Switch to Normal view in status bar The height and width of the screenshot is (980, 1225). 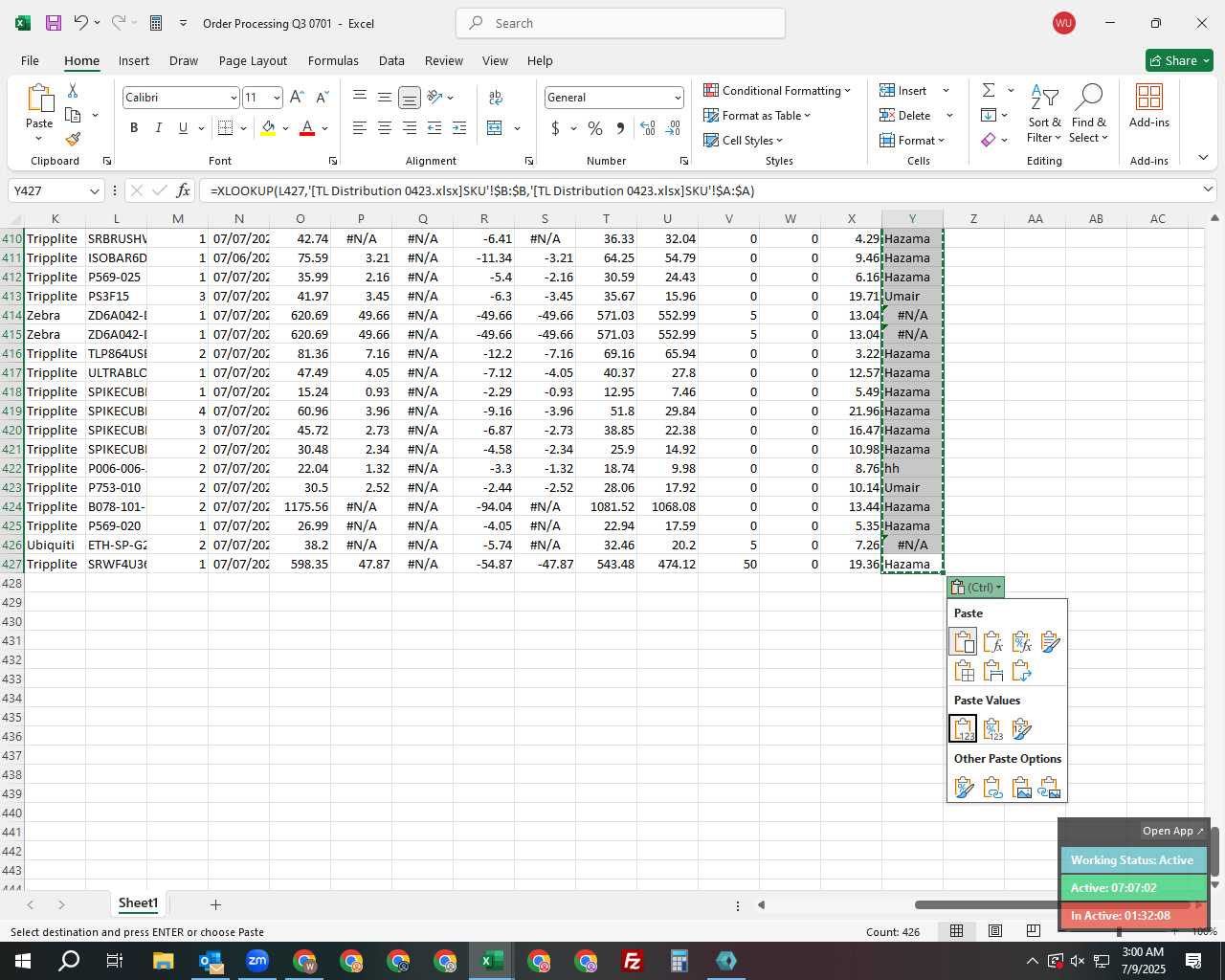click(x=956, y=931)
